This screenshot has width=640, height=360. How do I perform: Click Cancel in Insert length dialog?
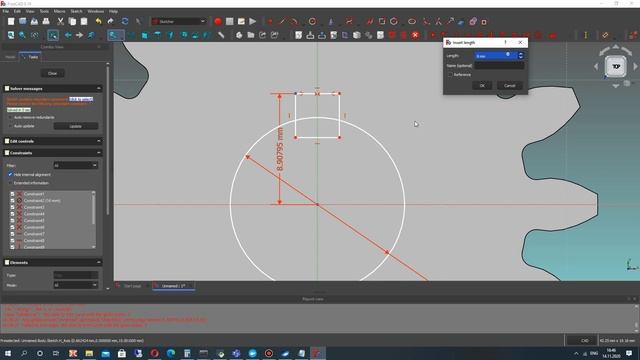[509, 86]
